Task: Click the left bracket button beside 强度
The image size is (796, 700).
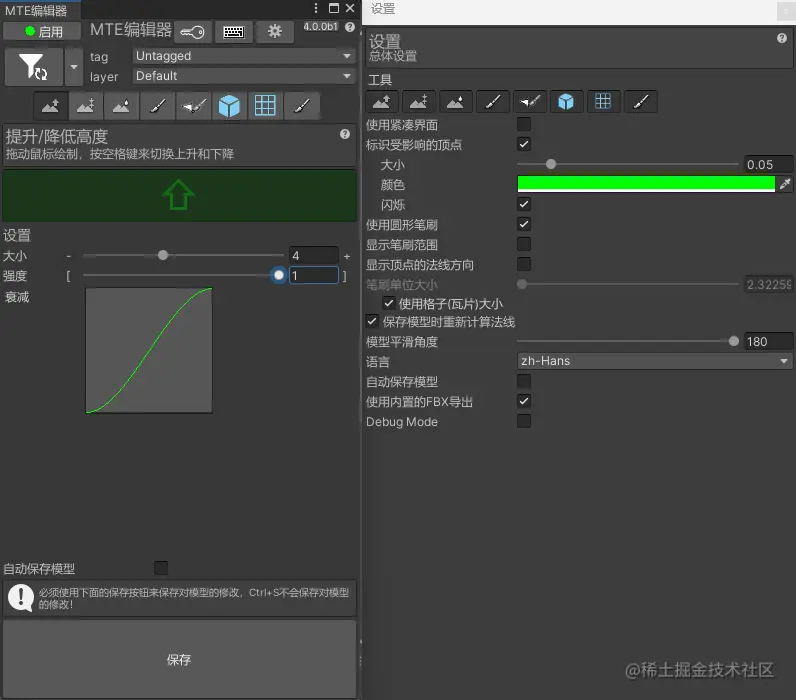Action: 68,276
